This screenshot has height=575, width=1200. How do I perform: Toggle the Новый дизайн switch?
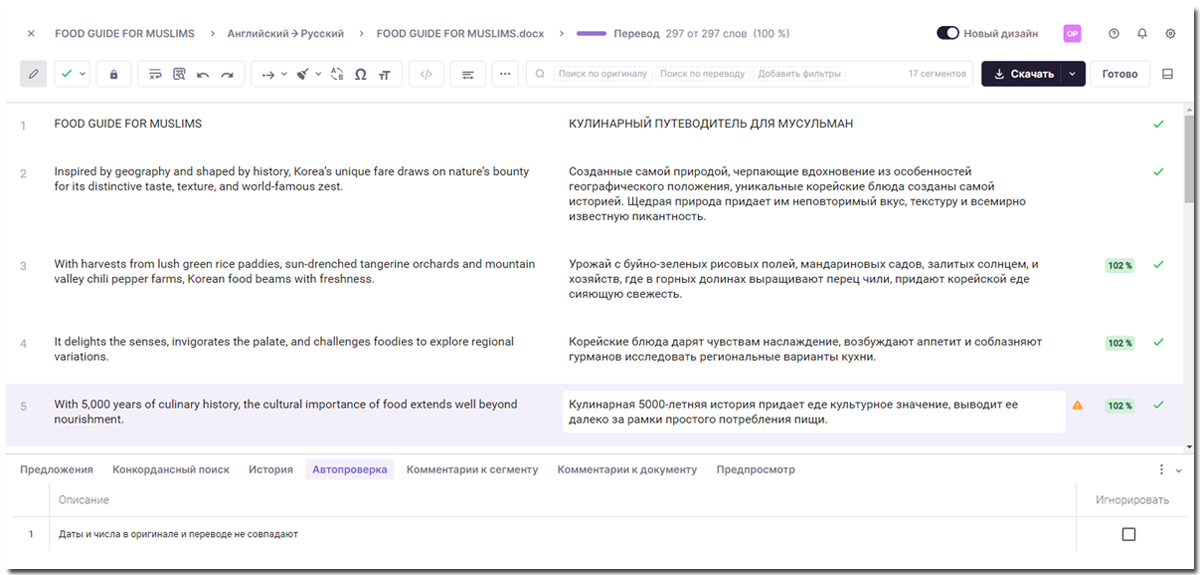click(948, 33)
